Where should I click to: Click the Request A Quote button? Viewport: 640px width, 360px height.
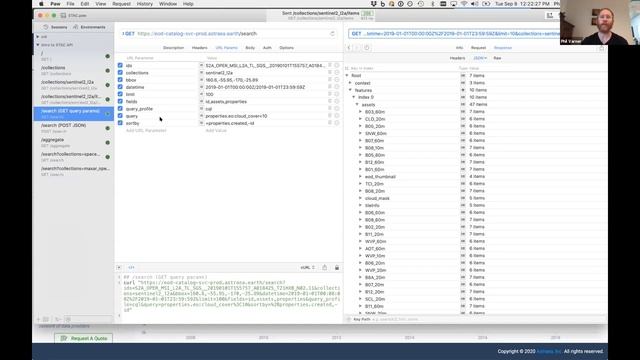point(84,338)
